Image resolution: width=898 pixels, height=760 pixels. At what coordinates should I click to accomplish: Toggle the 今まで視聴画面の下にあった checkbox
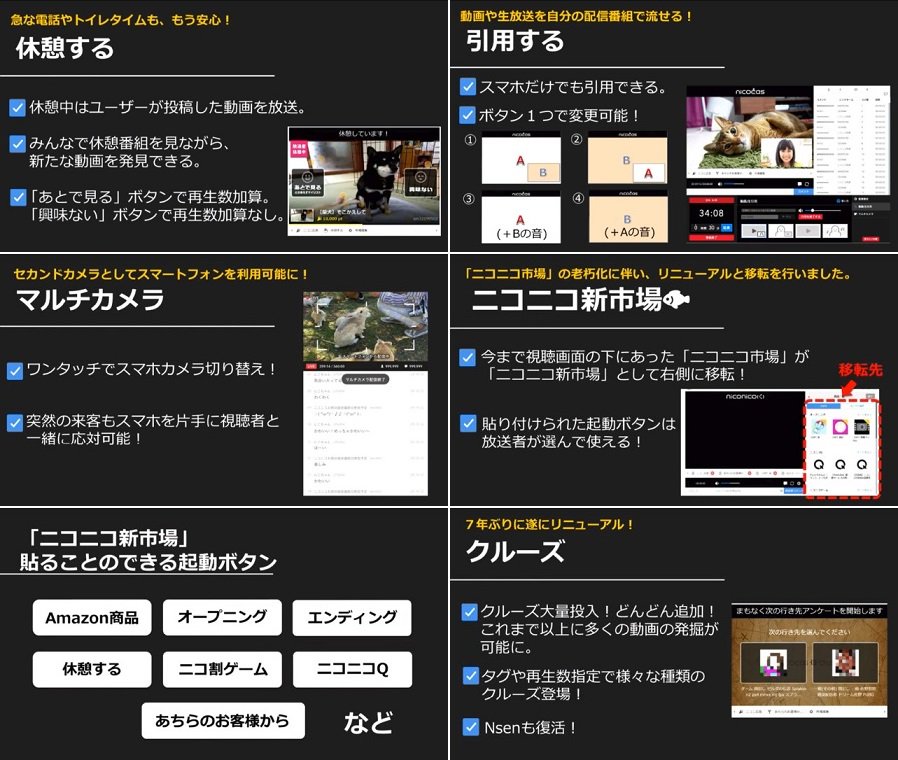pyautogui.click(x=468, y=357)
